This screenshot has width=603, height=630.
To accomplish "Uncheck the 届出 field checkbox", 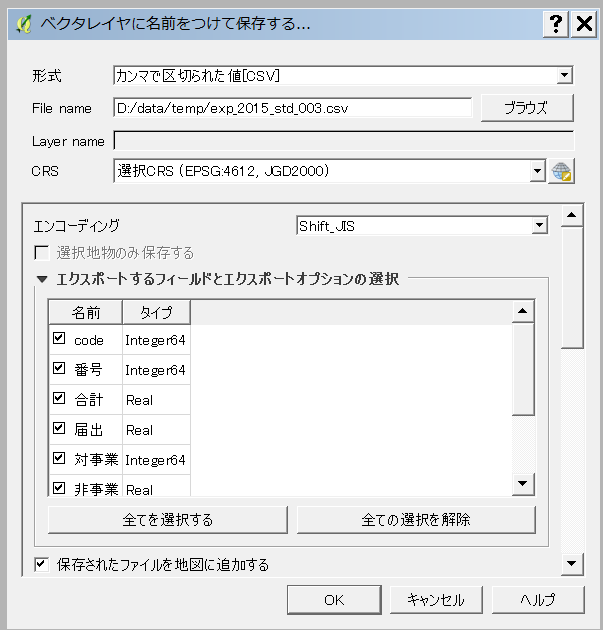I will pyautogui.click(x=59, y=428).
